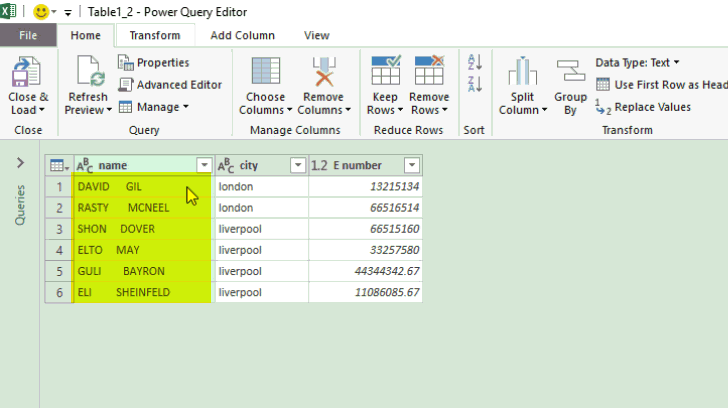728x408 pixels.
Task: Sort ascending A to Z
Action: 474,62
